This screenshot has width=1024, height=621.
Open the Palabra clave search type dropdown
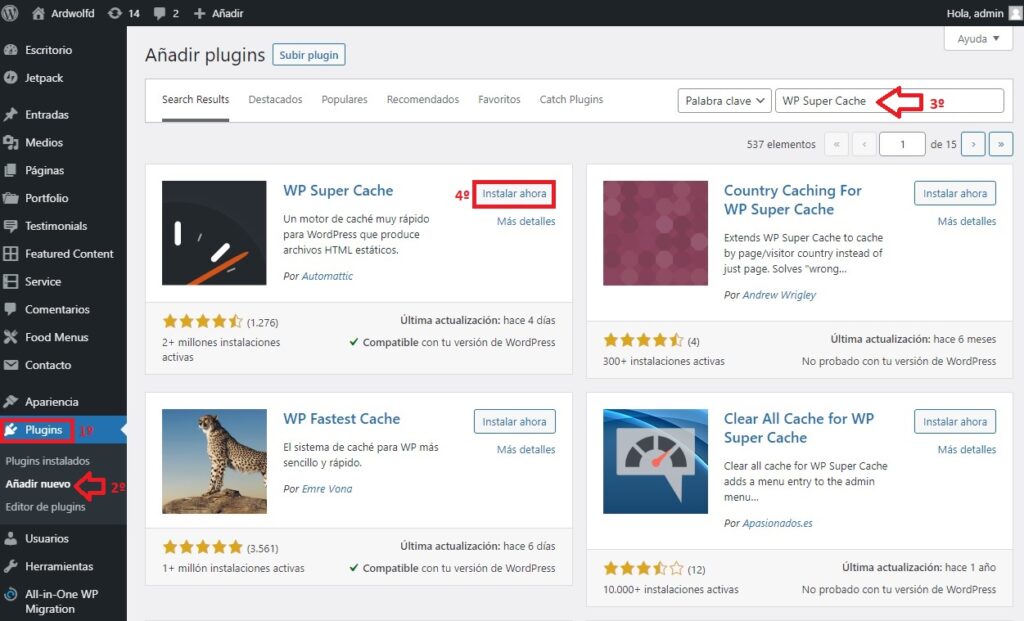coord(724,101)
